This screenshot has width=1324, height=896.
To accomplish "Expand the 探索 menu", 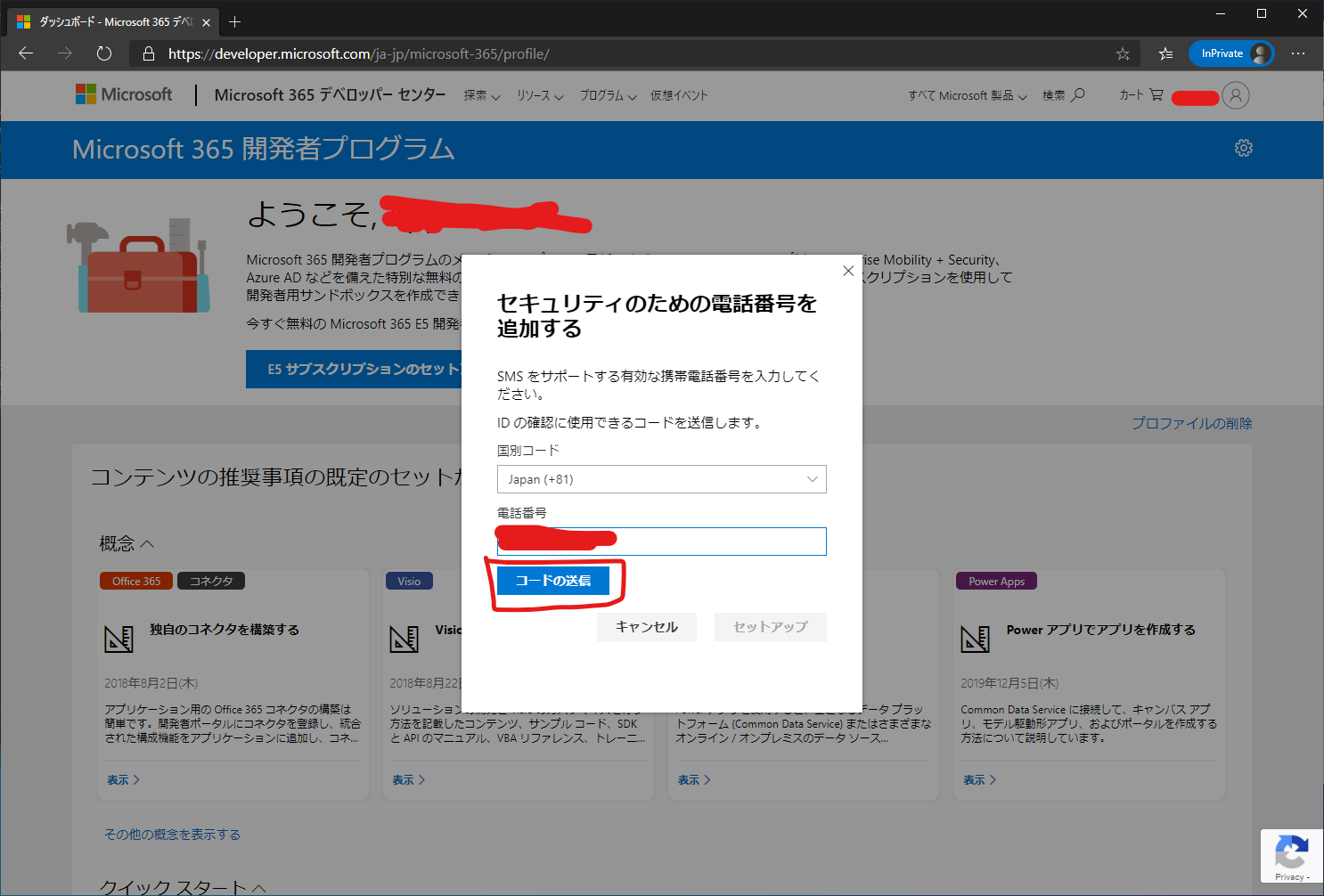I will (482, 95).
